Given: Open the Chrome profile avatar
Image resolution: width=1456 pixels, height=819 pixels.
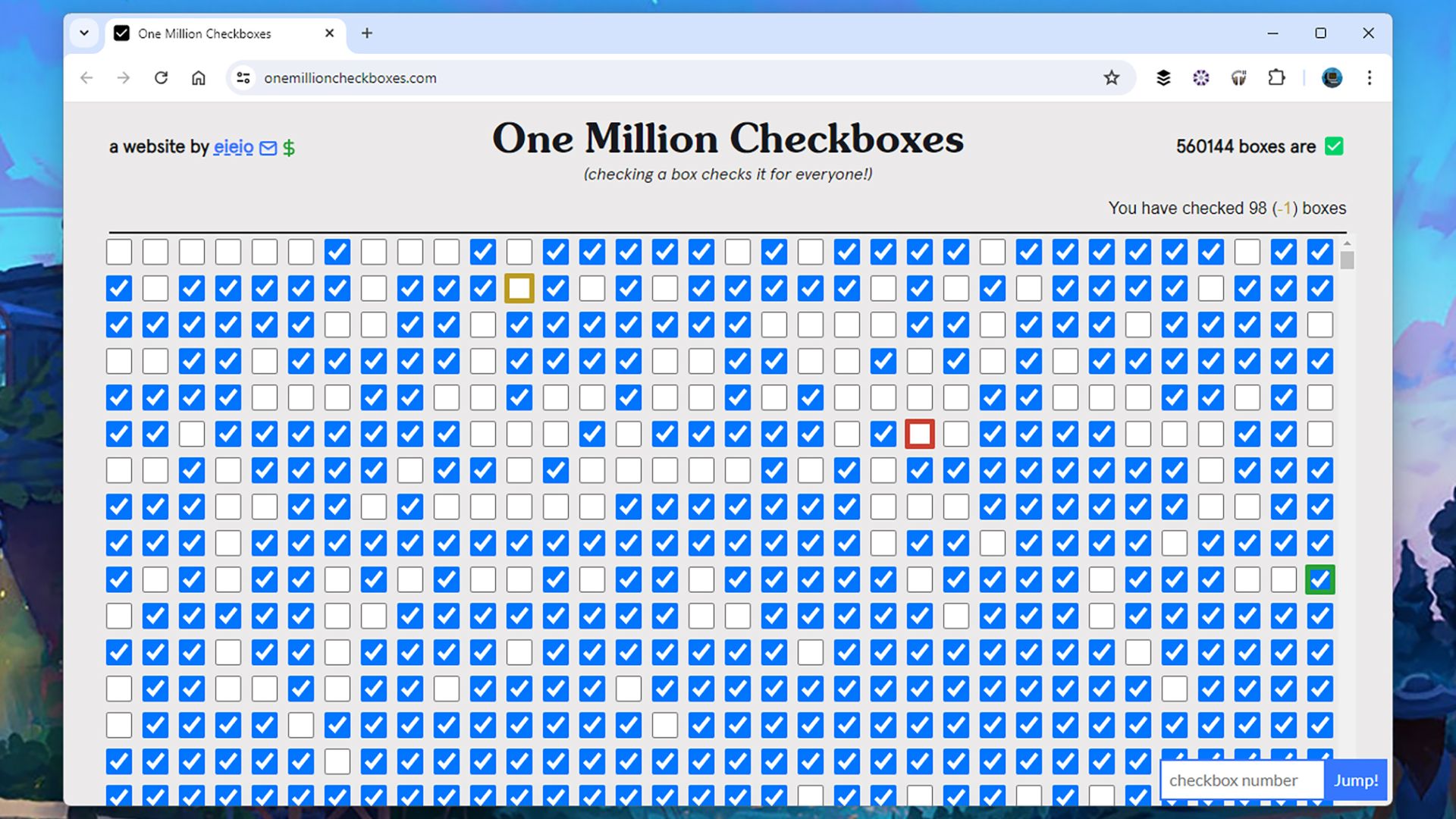Looking at the screenshot, I should click(1332, 77).
